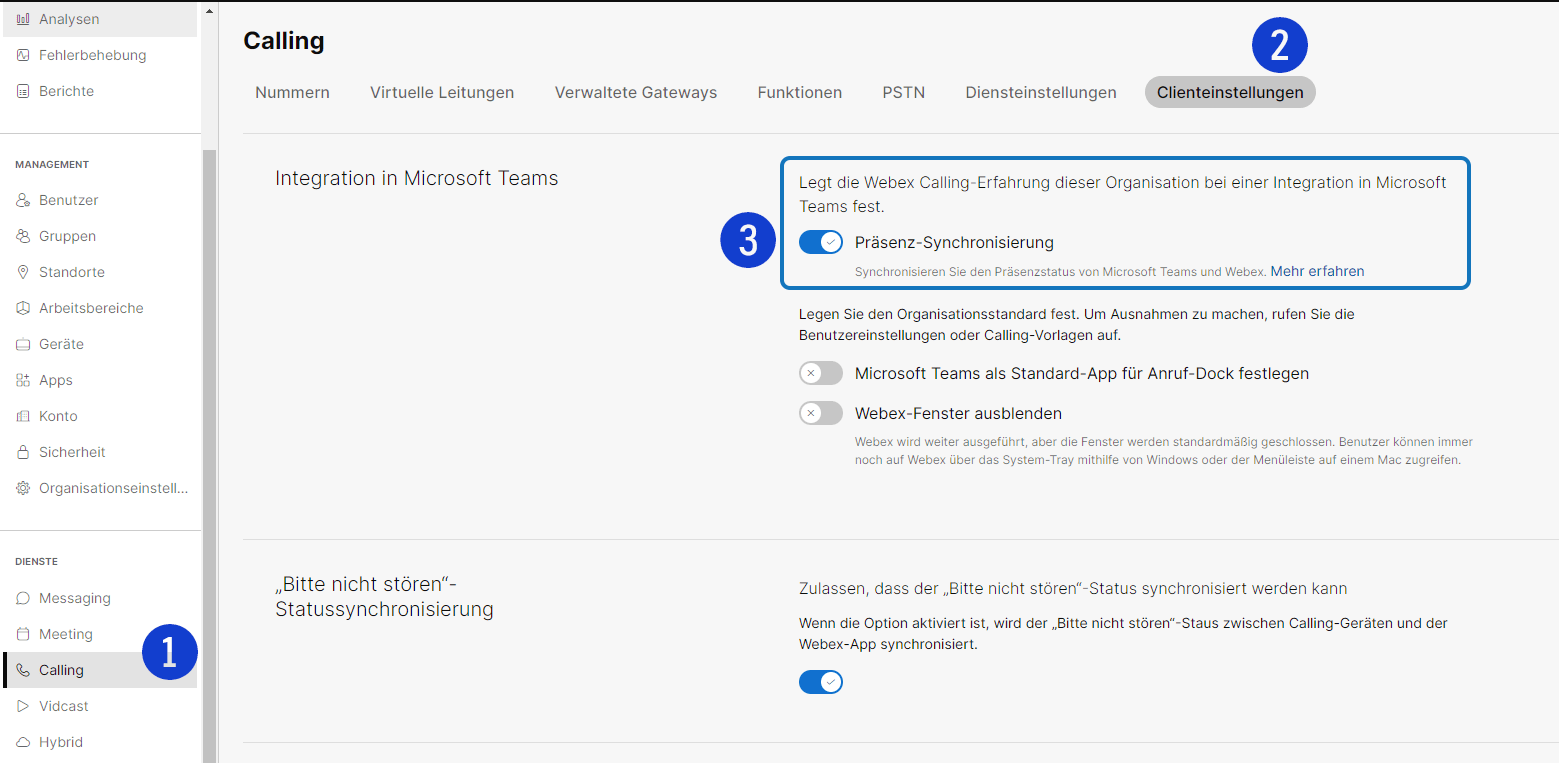Click the Messaging chat bubble icon

pos(23,598)
